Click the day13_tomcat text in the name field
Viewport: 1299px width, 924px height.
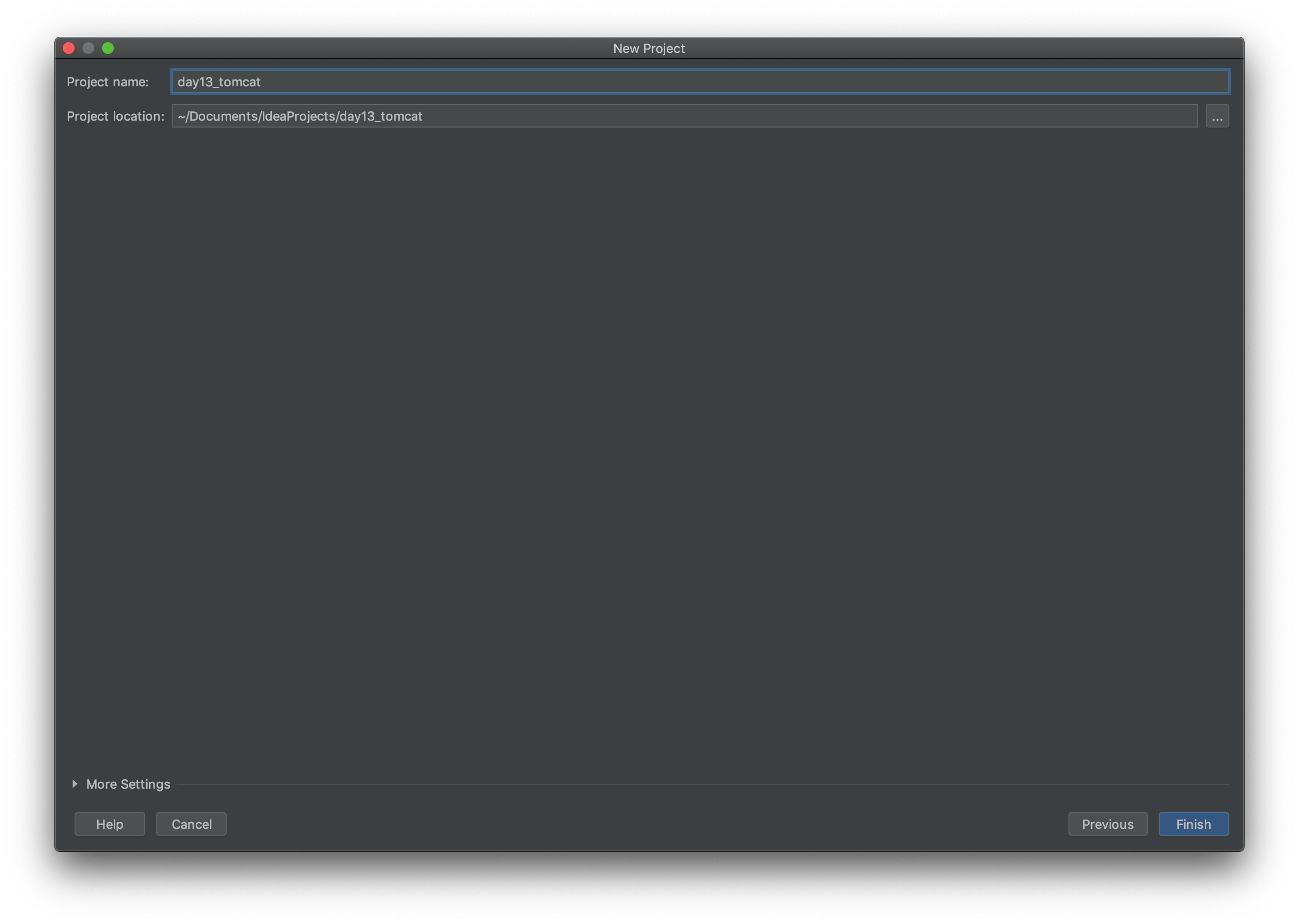[x=219, y=82]
